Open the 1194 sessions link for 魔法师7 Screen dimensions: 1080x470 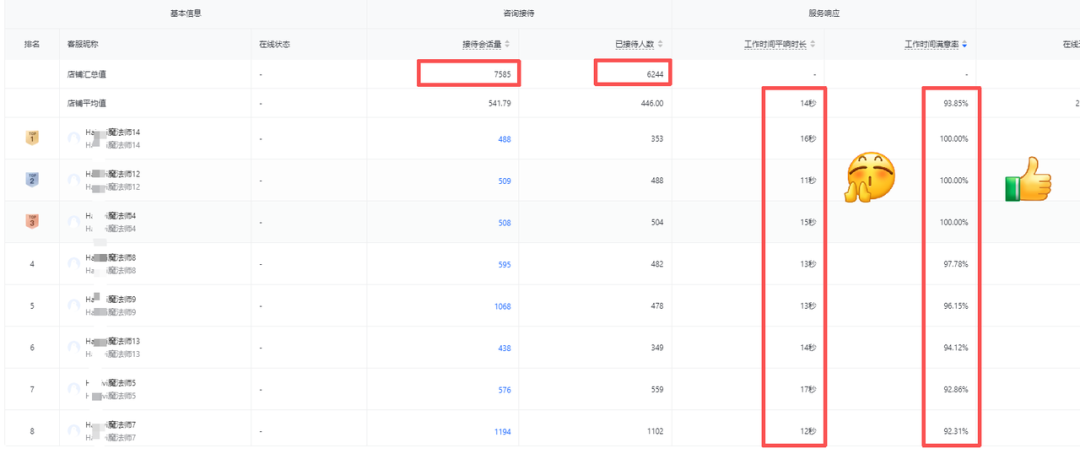[x=502, y=432]
